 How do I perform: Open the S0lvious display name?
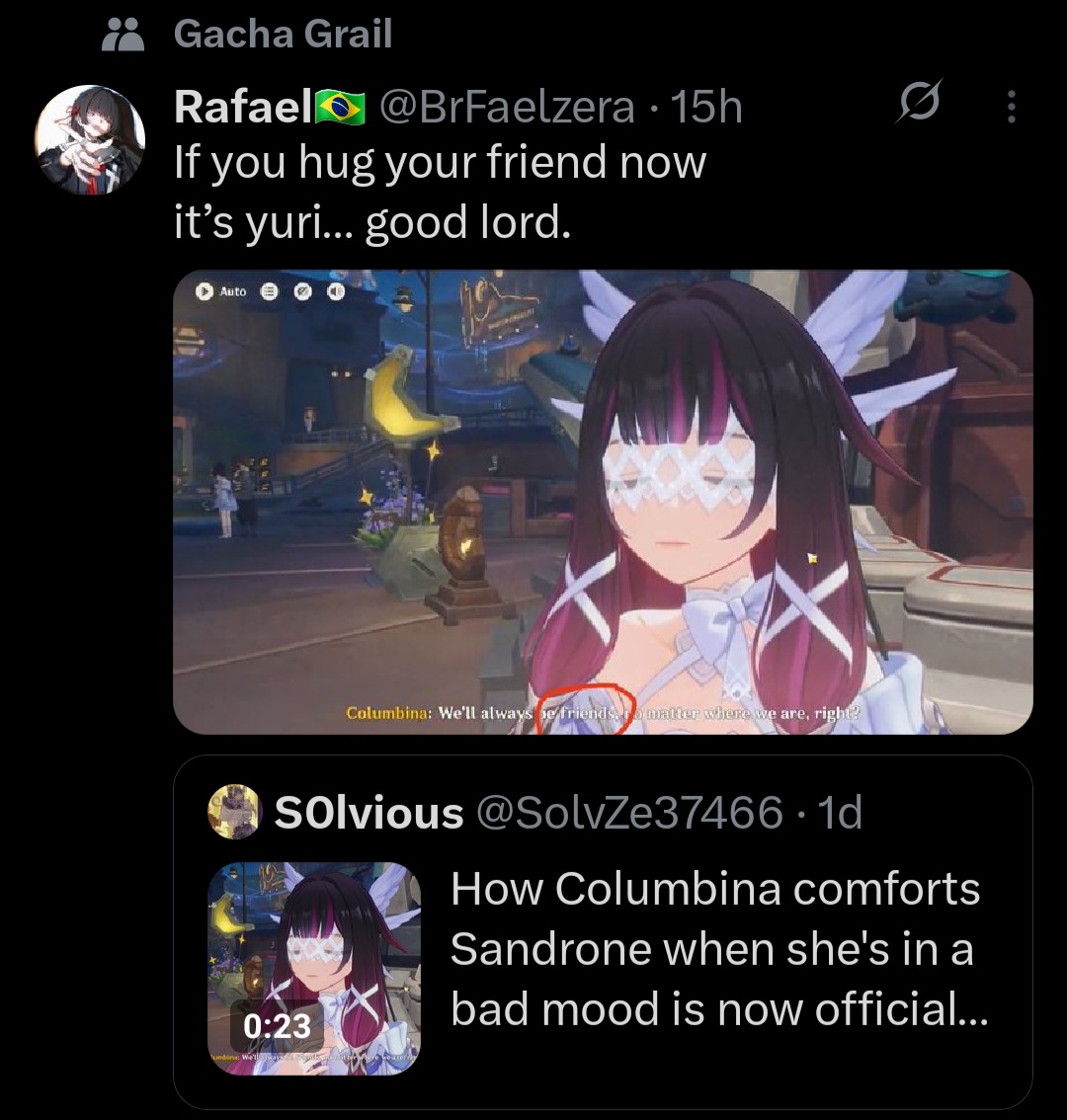(x=369, y=813)
